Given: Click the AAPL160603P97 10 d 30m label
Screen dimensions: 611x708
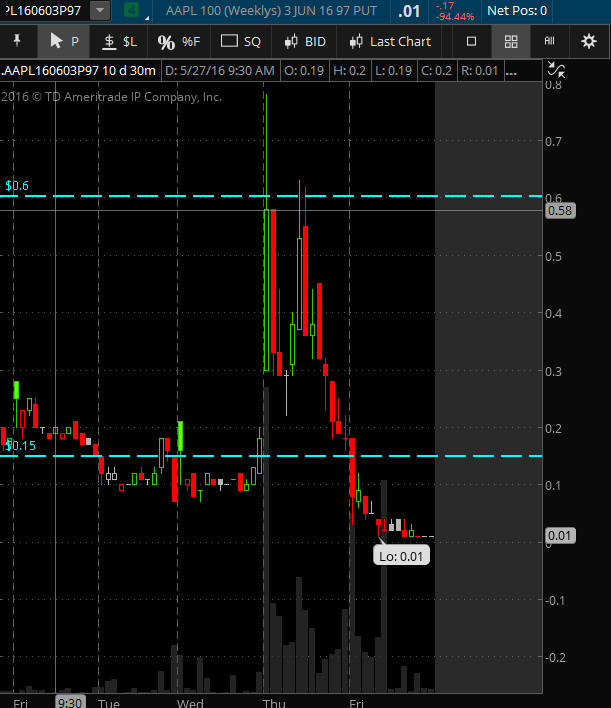Looking at the screenshot, I should click(x=79, y=71).
